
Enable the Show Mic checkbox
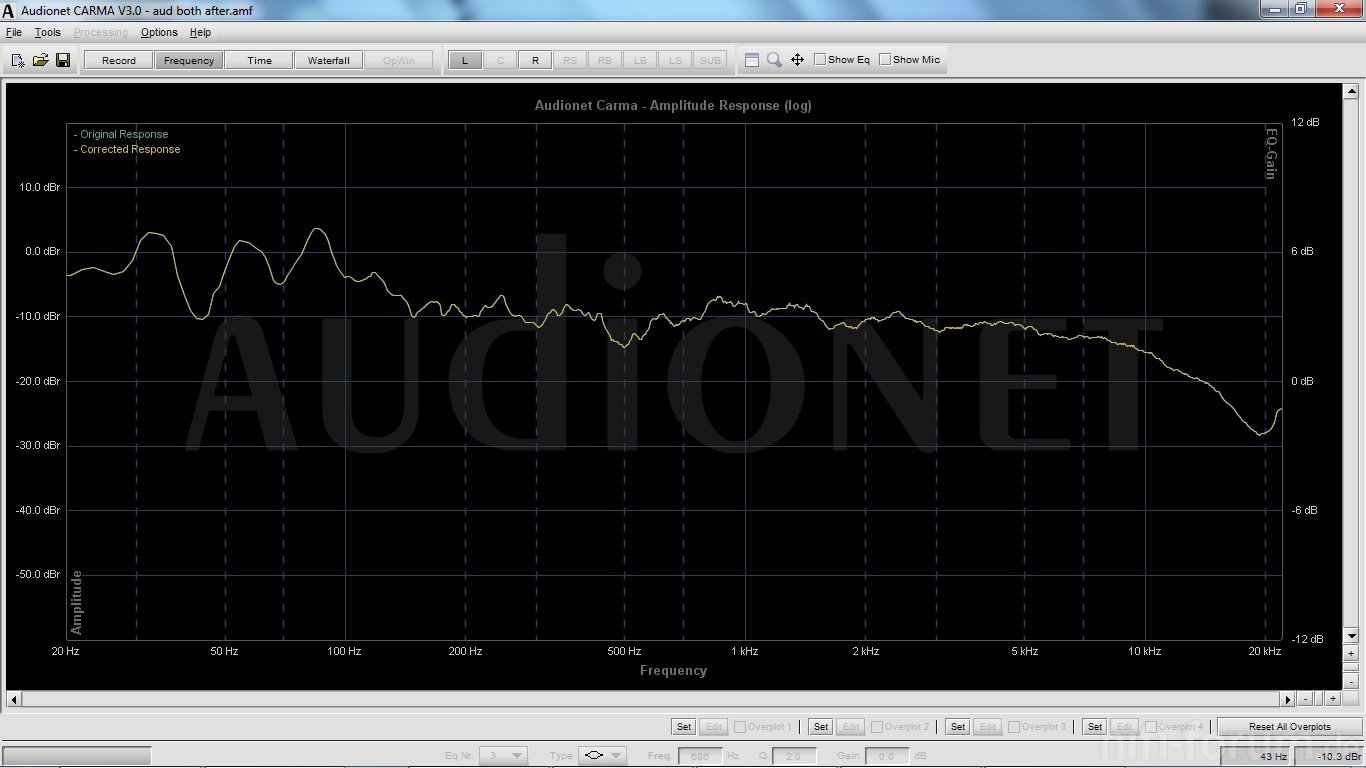885,59
